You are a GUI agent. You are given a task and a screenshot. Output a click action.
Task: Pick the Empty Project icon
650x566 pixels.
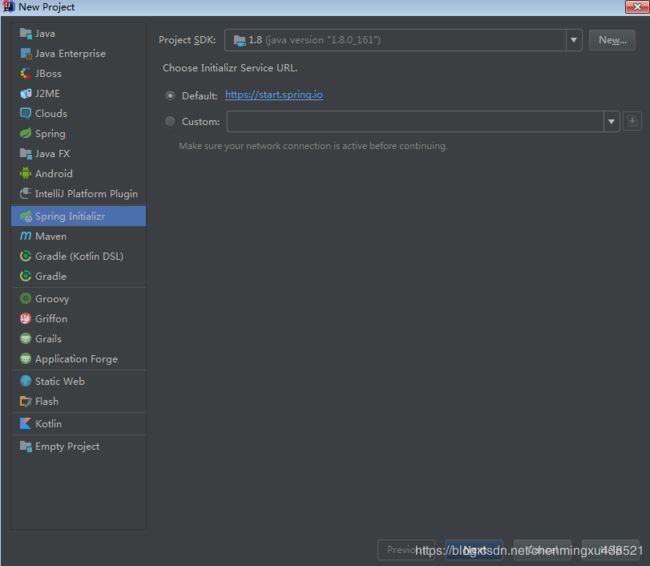tap(26, 446)
